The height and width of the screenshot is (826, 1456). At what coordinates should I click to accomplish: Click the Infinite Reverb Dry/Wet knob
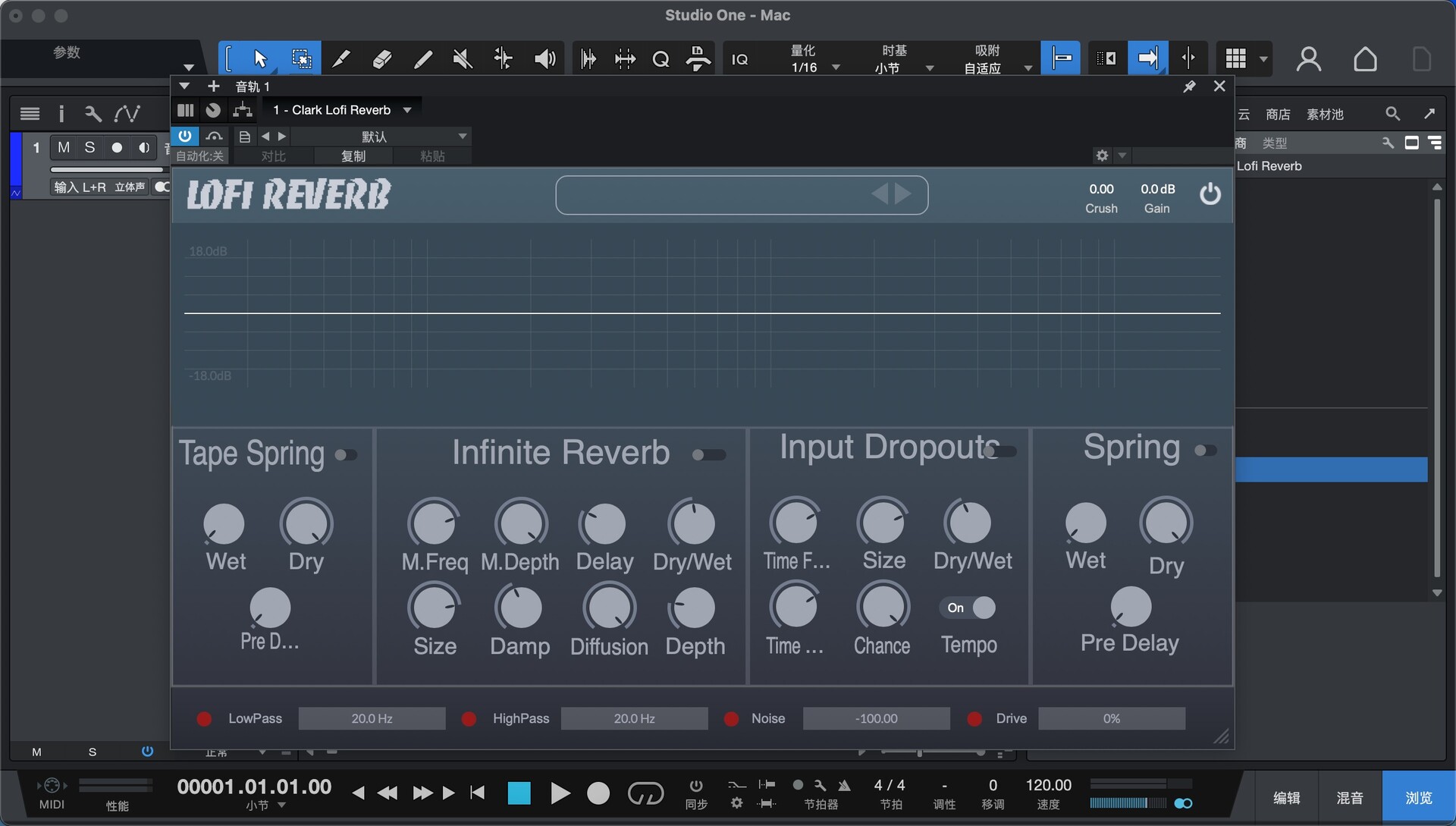(x=692, y=523)
